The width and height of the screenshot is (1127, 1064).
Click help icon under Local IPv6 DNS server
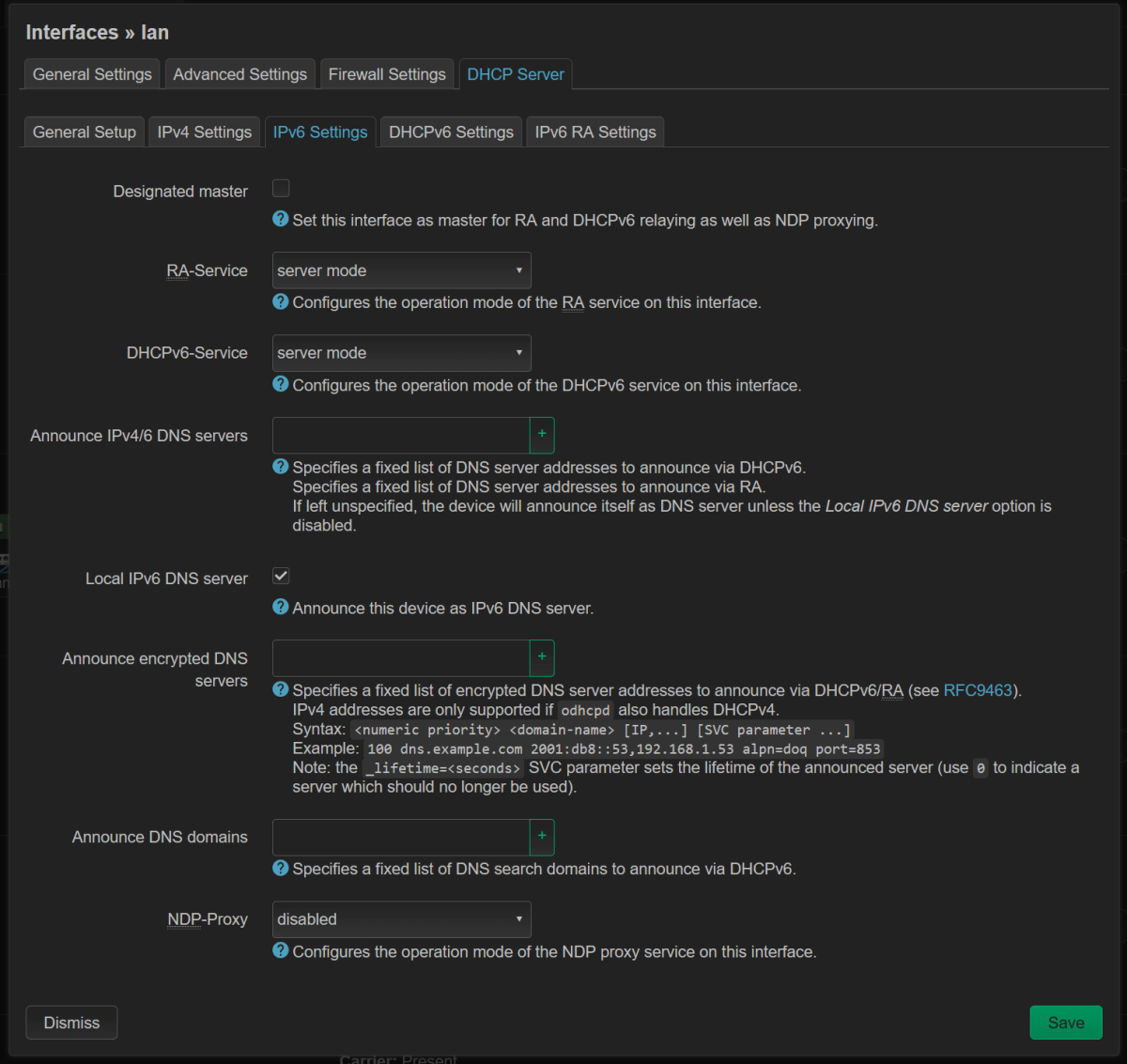[280, 607]
